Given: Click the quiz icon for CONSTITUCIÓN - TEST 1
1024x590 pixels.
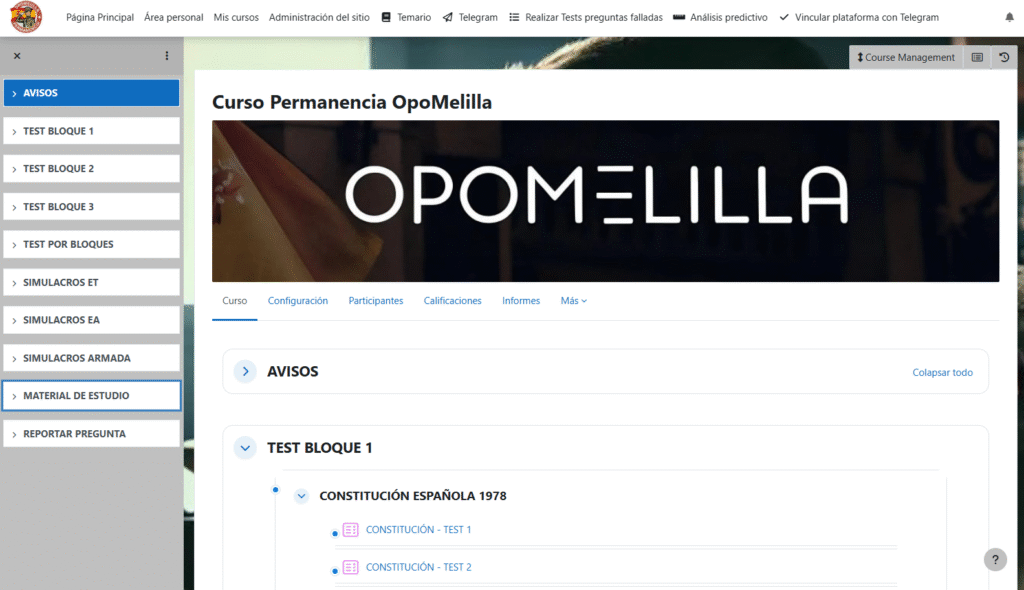Looking at the screenshot, I should point(351,530).
